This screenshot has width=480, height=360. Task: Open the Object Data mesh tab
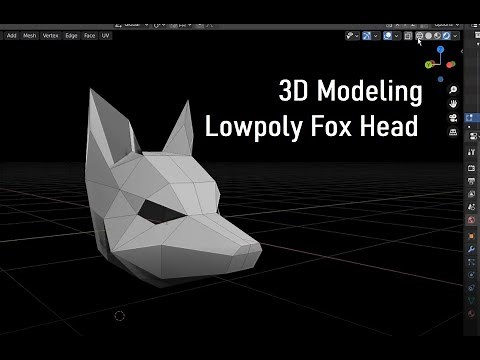pyautogui.click(x=471, y=300)
